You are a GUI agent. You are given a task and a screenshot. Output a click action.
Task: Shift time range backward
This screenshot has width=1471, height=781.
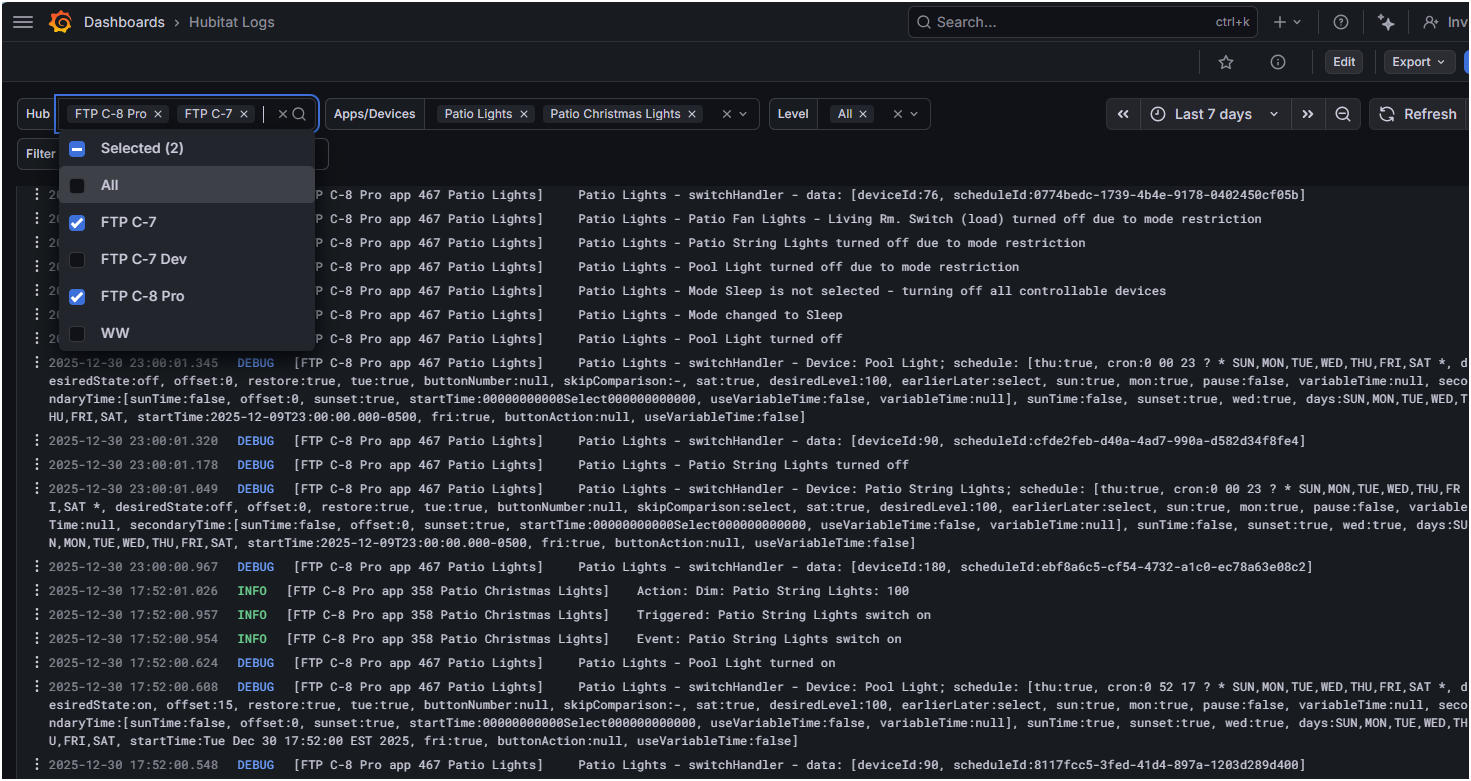1123,114
